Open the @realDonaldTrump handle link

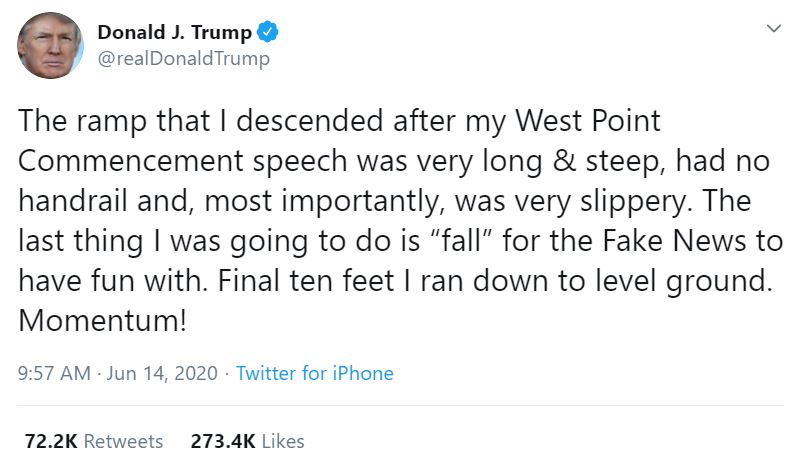[x=183, y=58]
